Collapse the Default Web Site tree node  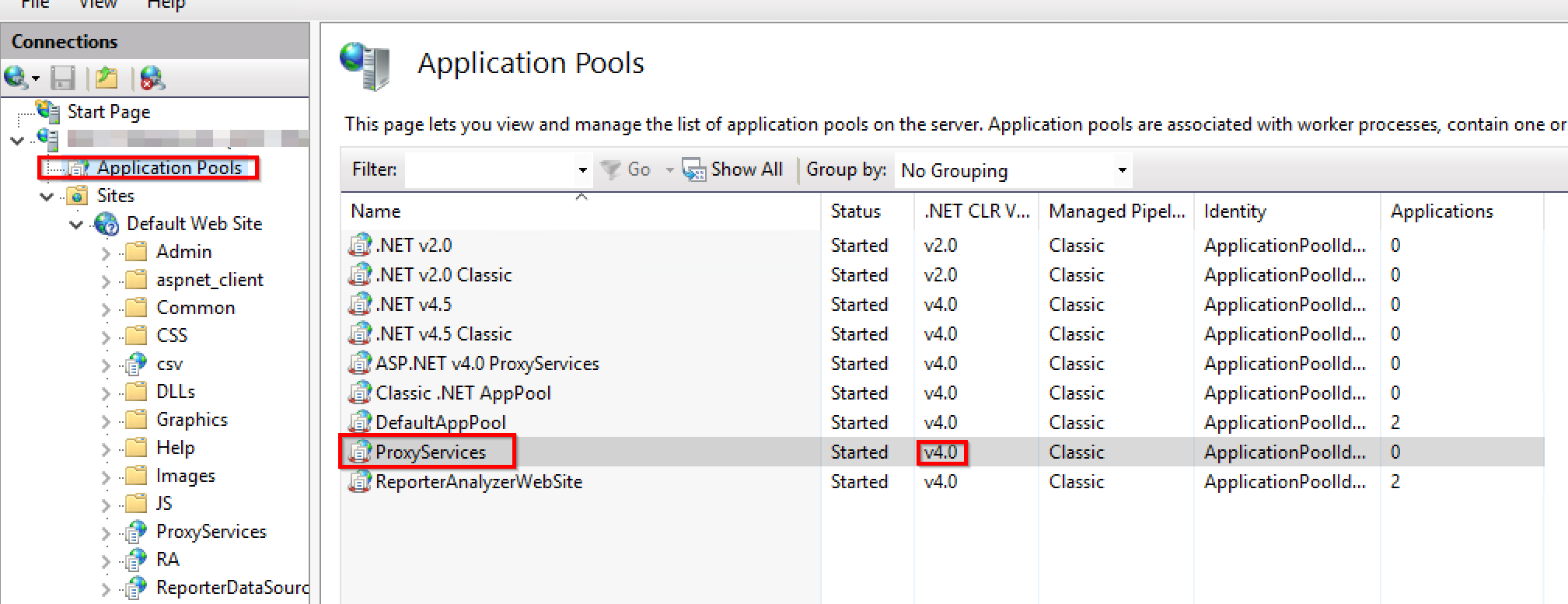point(76,225)
